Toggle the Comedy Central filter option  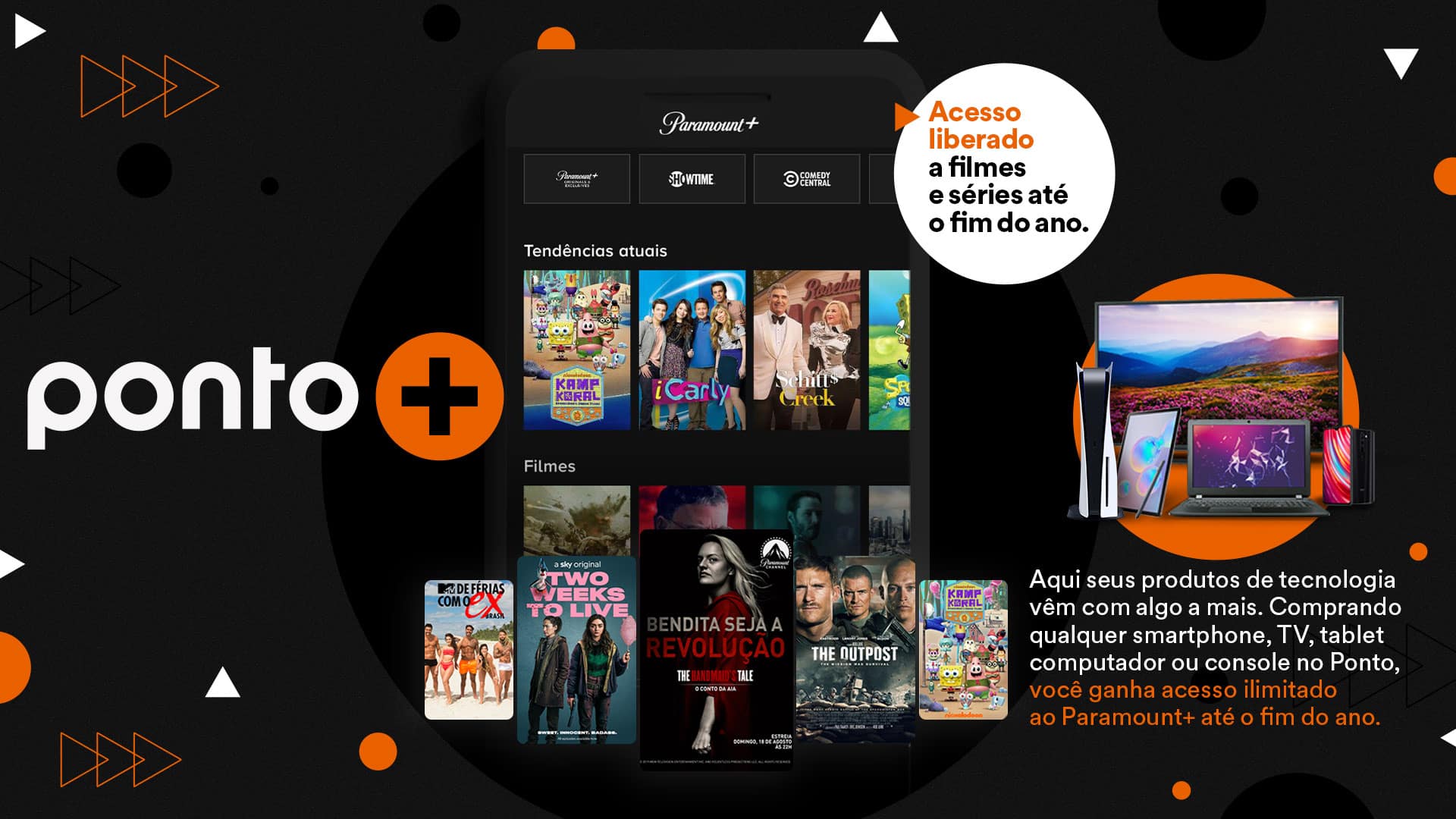click(806, 178)
